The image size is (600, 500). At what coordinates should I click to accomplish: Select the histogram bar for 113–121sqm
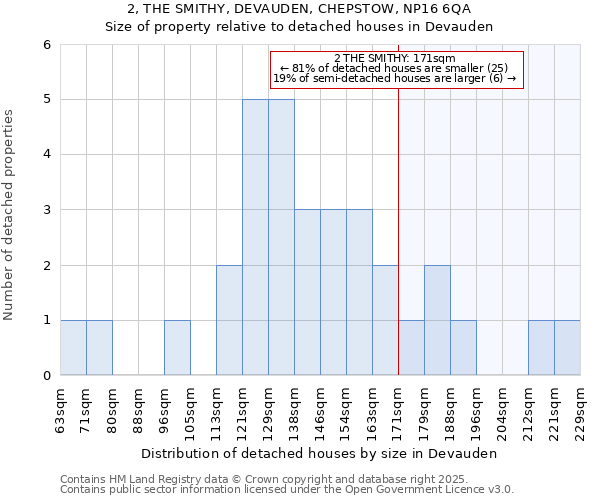click(x=230, y=320)
